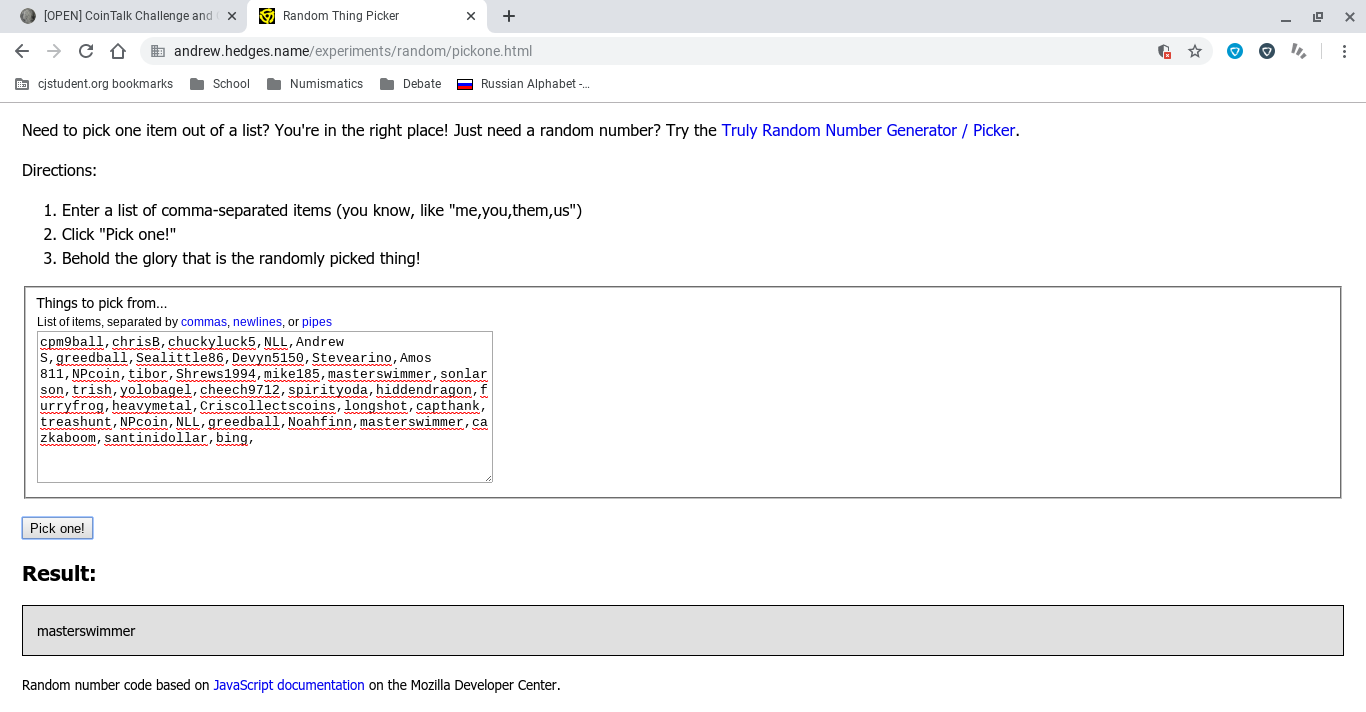Open the Debate bookmarks folder

(x=411, y=84)
